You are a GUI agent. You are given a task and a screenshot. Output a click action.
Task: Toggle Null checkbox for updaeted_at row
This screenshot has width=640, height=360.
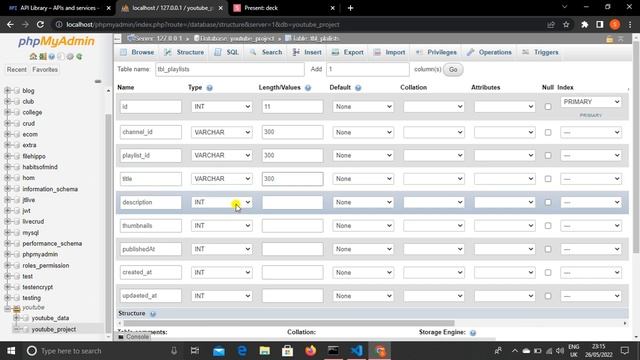(548, 296)
